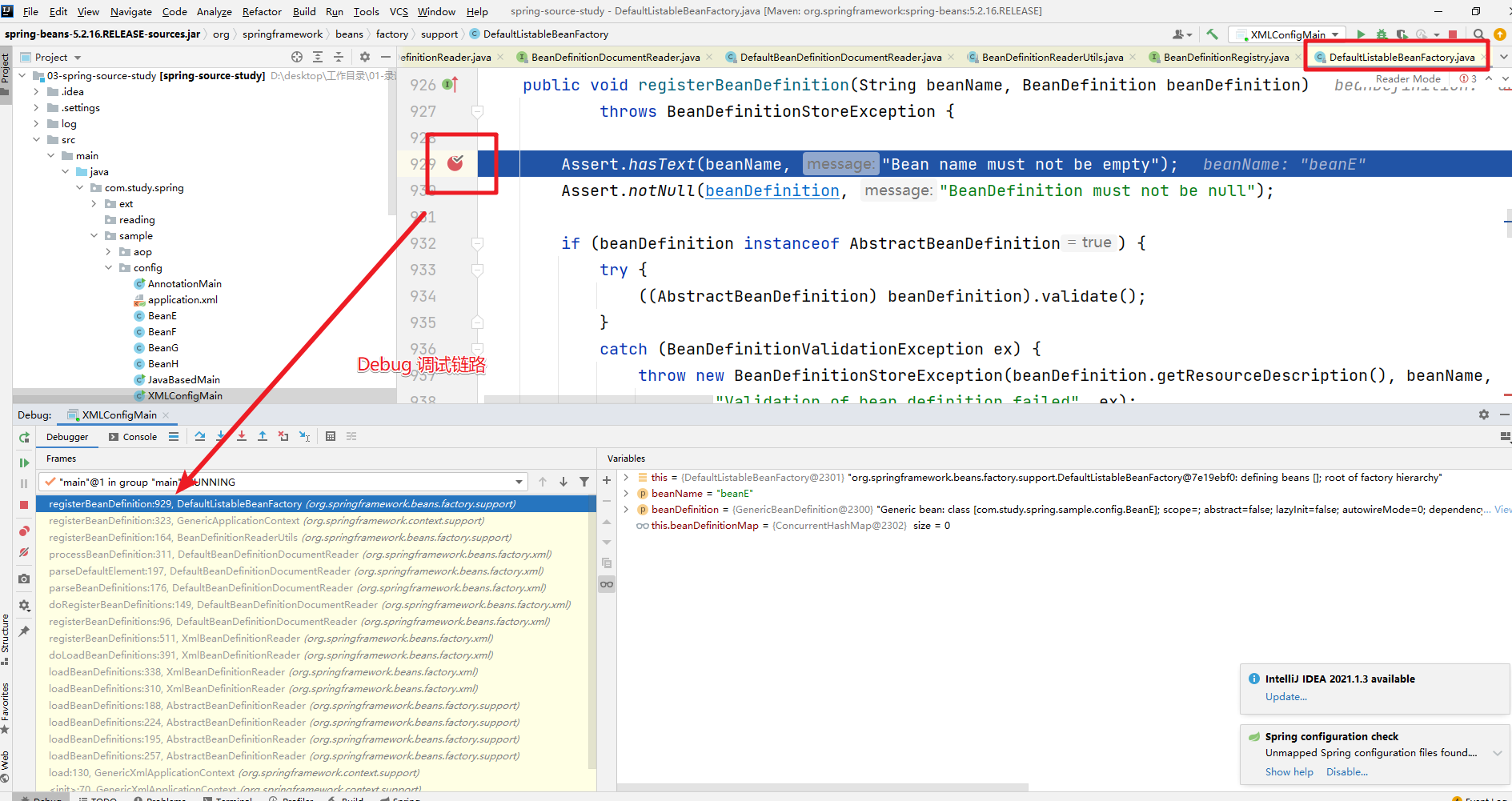
Task: Click the red Stop square in the main toolbar
Action: tap(1453, 34)
